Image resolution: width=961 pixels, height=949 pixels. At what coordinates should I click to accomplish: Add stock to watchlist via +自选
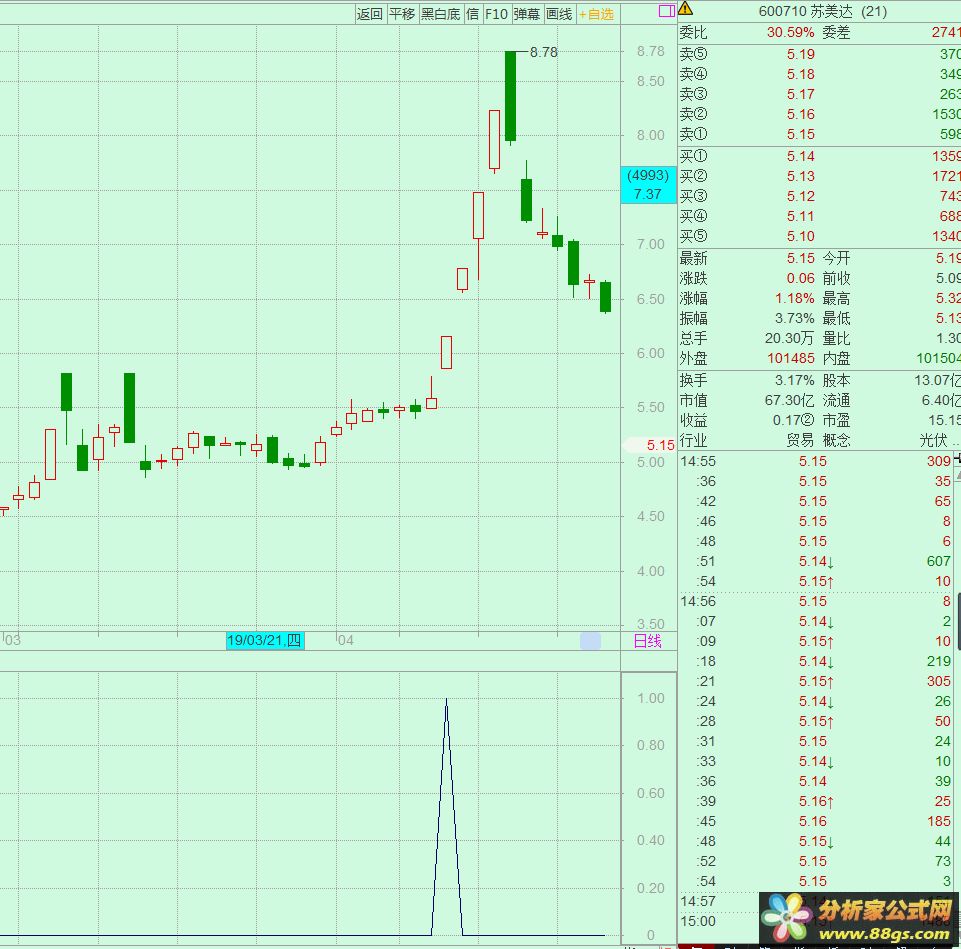[x=596, y=14]
